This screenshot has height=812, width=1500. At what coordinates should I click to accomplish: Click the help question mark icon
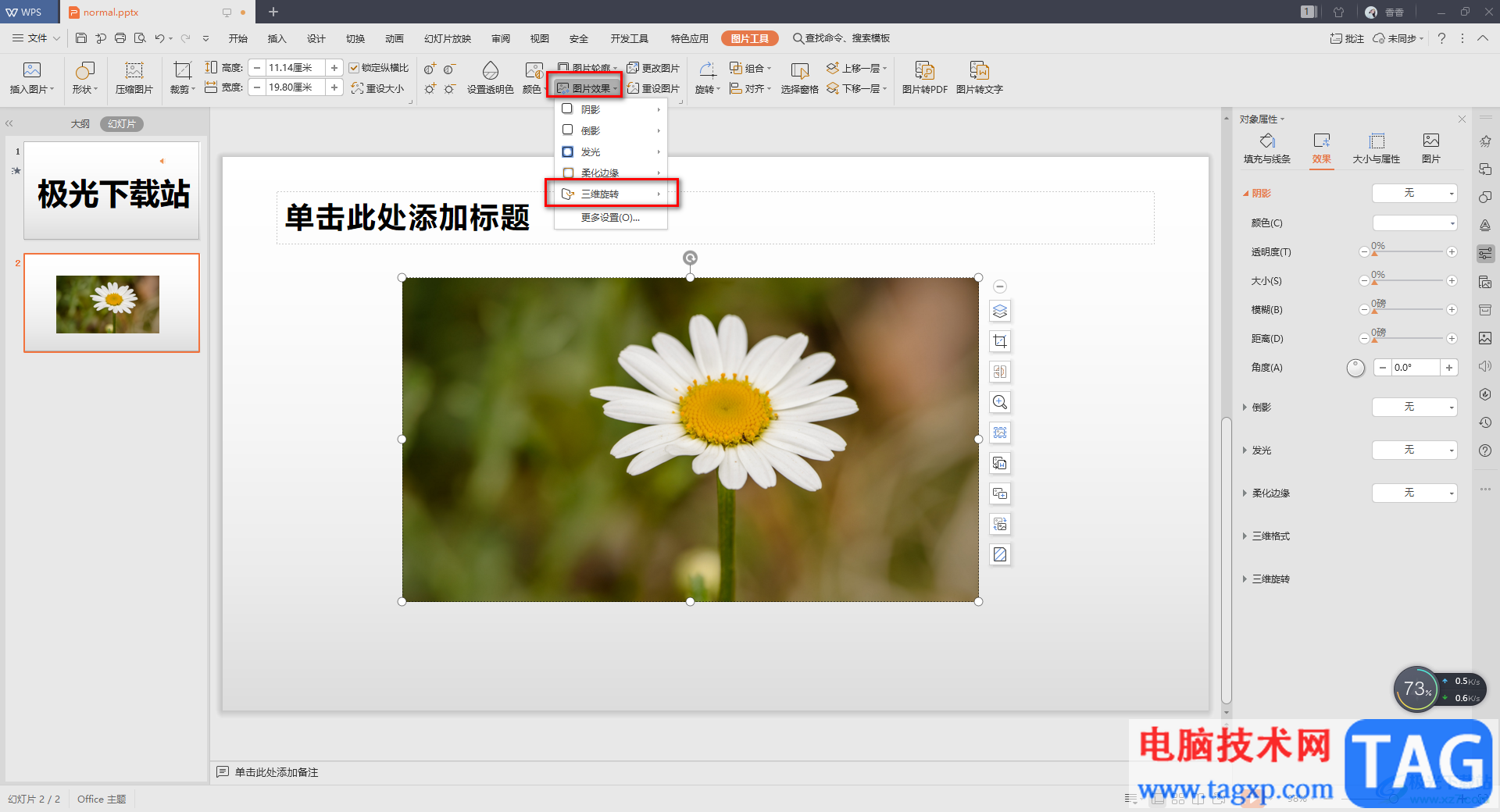[1441, 38]
